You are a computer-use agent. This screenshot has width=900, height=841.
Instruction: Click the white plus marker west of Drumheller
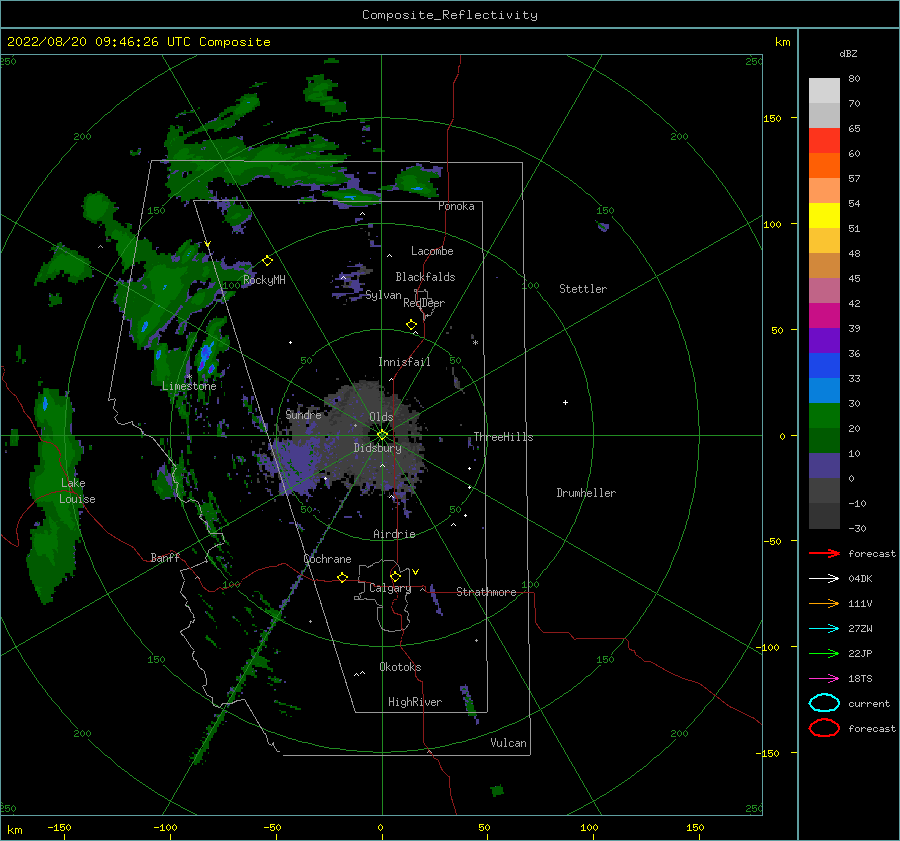pos(565,402)
